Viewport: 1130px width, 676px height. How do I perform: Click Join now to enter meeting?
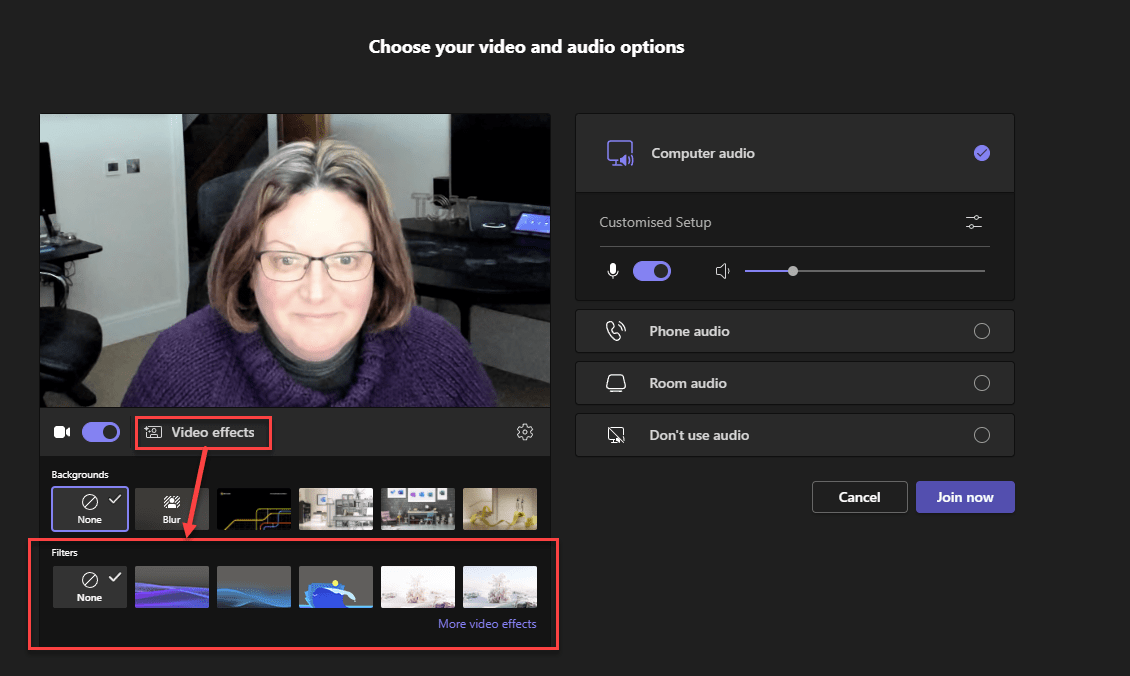point(965,497)
